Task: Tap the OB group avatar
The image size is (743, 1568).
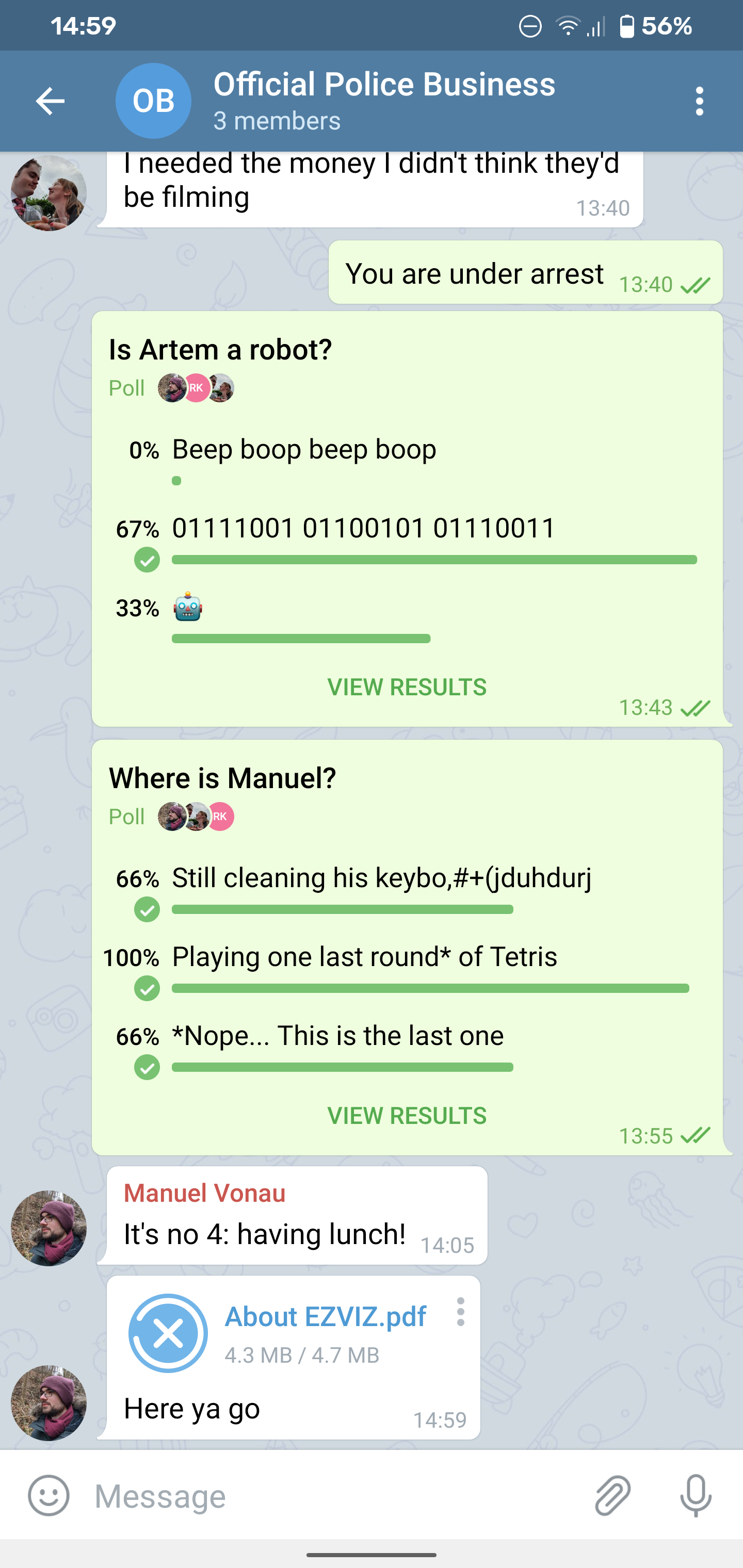Action: click(x=153, y=101)
